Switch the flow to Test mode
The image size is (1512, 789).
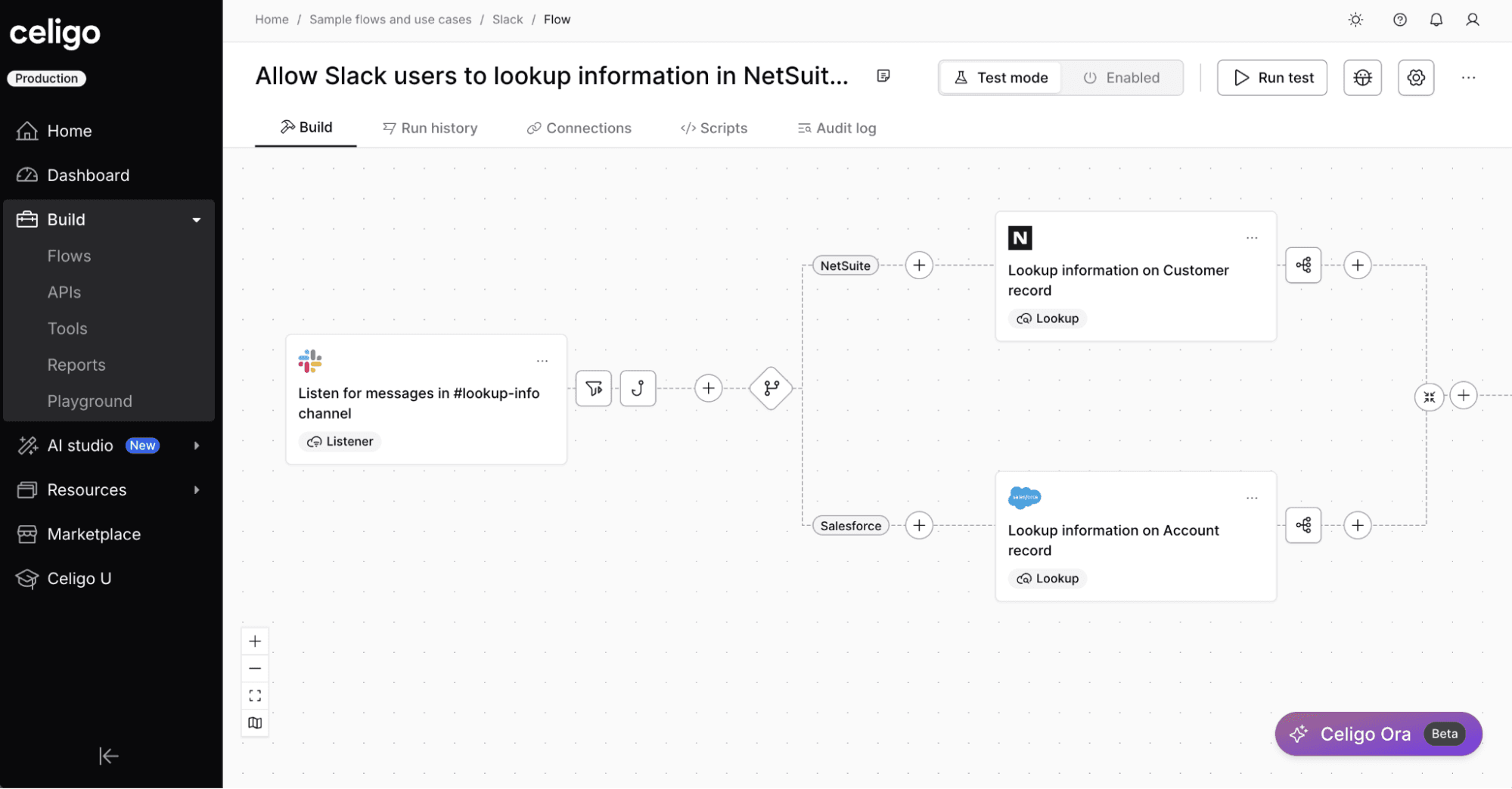pyautogui.click(x=1001, y=78)
